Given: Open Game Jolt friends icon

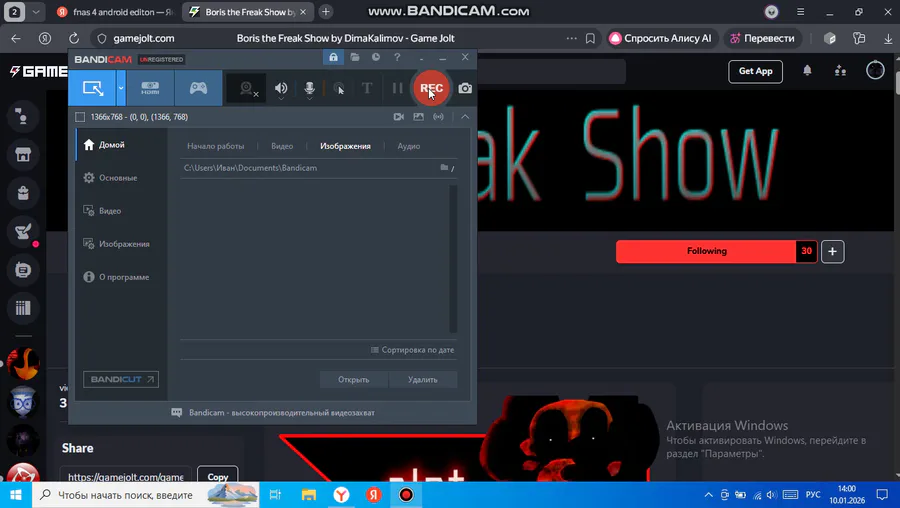Looking at the screenshot, I should (x=840, y=71).
